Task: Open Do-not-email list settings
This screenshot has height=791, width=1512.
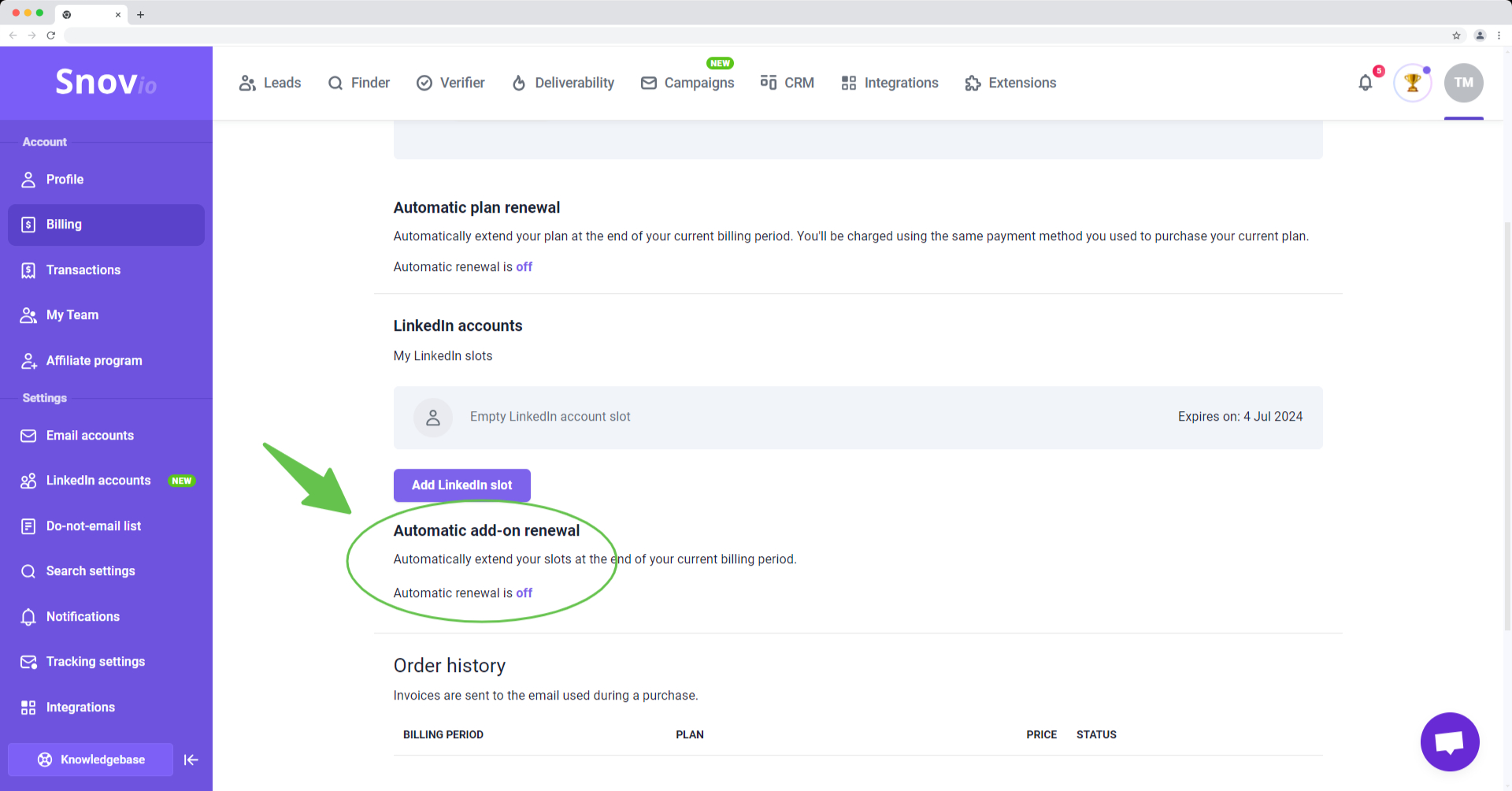Action: coord(106,526)
